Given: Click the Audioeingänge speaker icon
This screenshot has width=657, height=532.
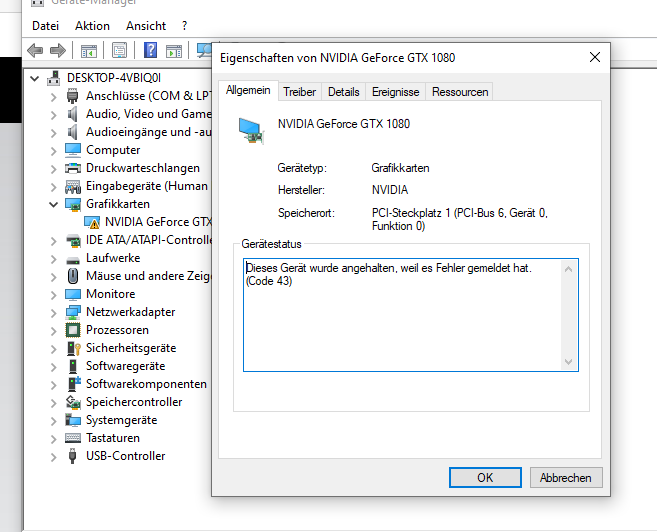Looking at the screenshot, I should point(72,132).
